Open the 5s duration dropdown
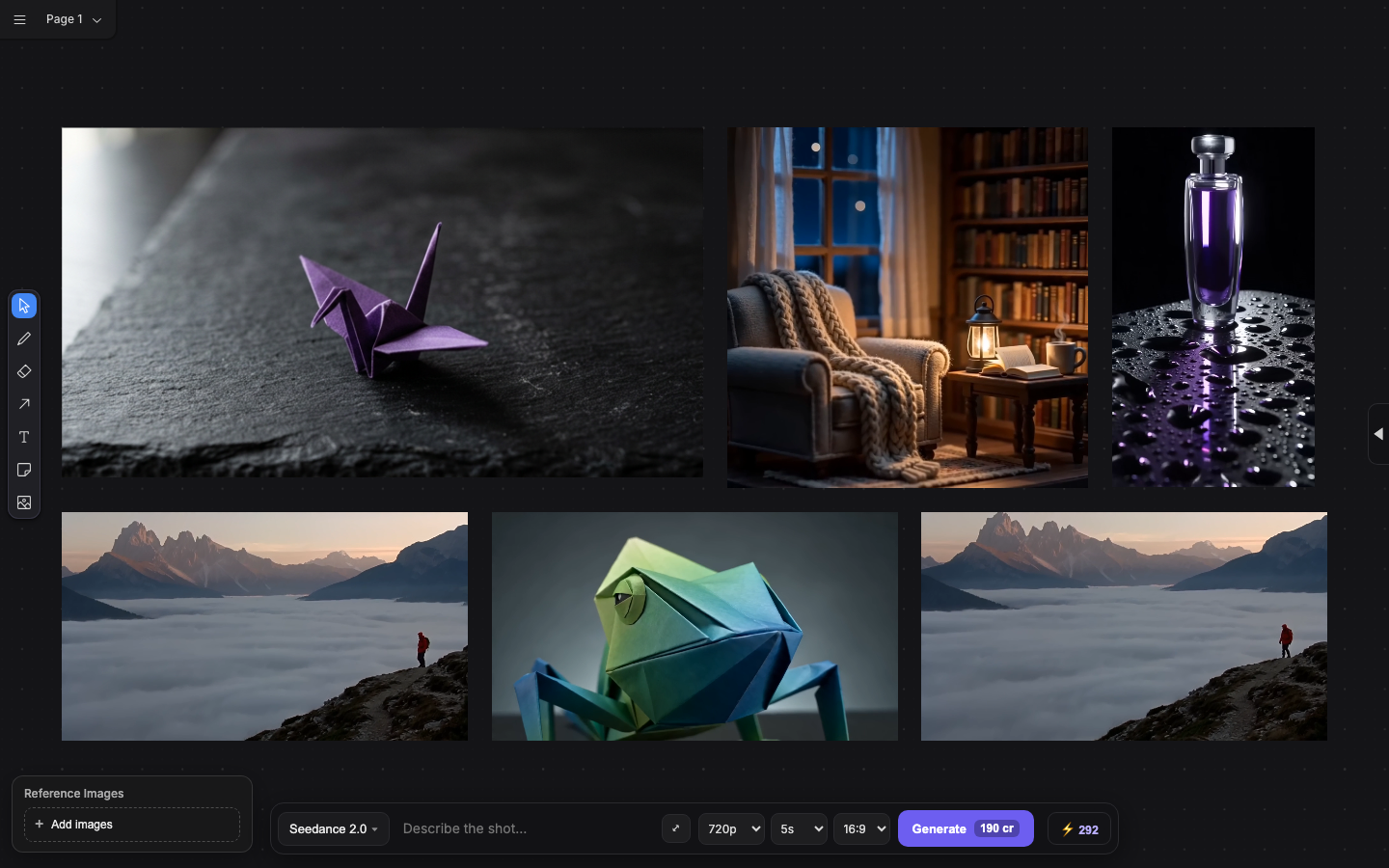1389x868 pixels. [x=799, y=828]
